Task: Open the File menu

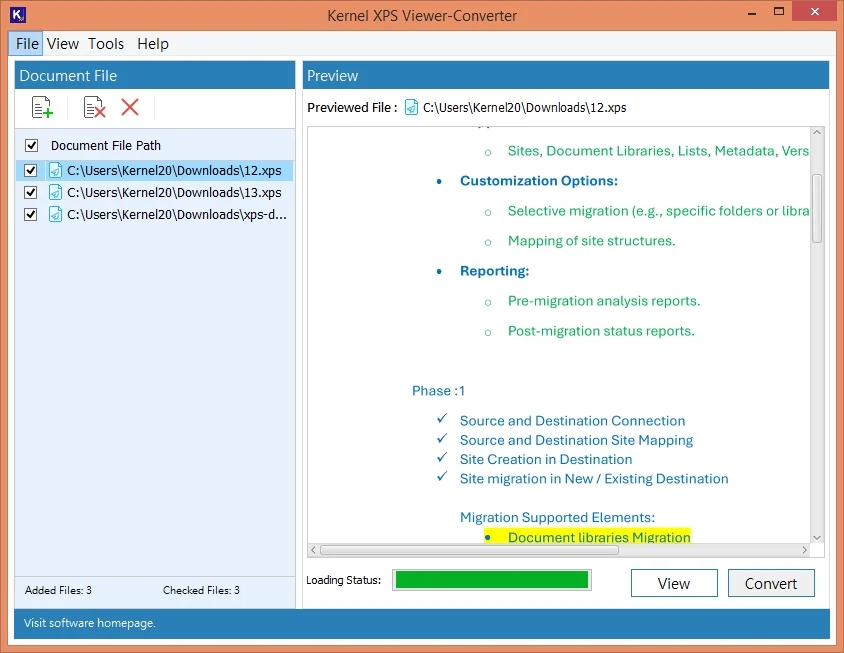Action: point(26,44)
